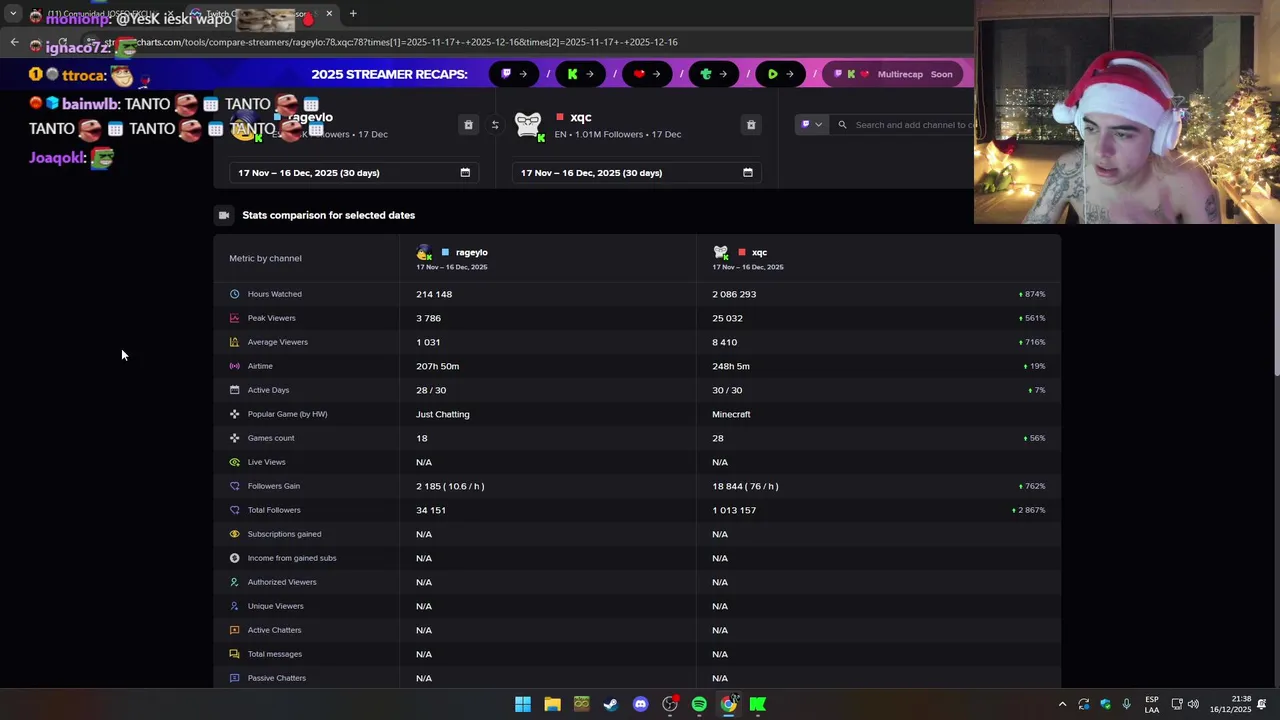
Task: Open the Kick app on taskbar
Action: coord(758,704)
